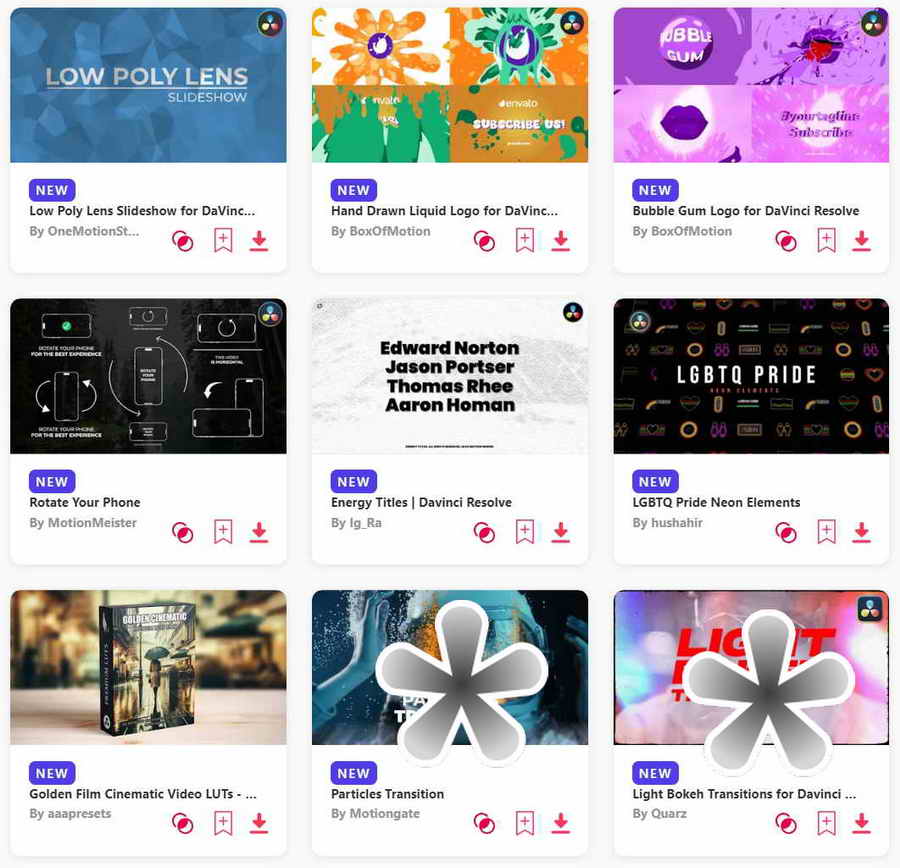Bookmark the Hand Drawn Liquid Logo item
The height and width of the screenshot is (868, 900).
tap(525, 241)
